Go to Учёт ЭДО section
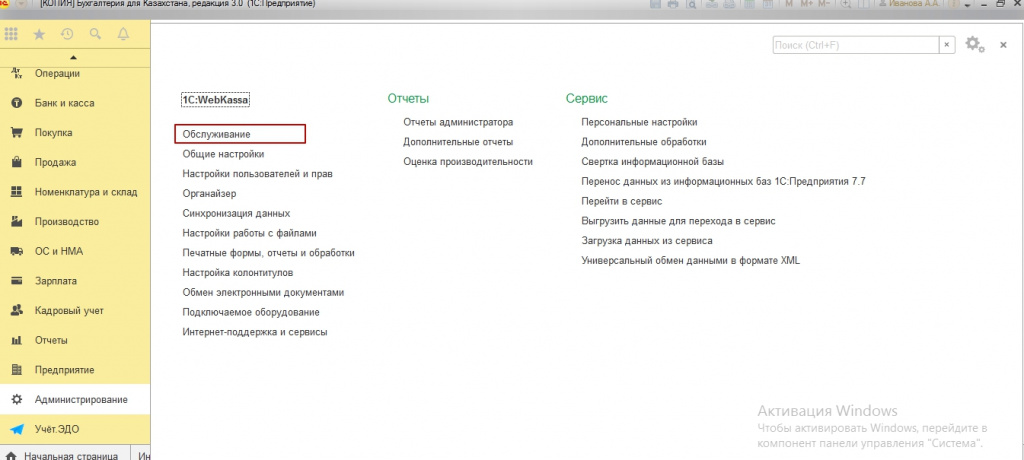Image resolution: width=1024 pixels, height=460 pixels. (58, 430)
